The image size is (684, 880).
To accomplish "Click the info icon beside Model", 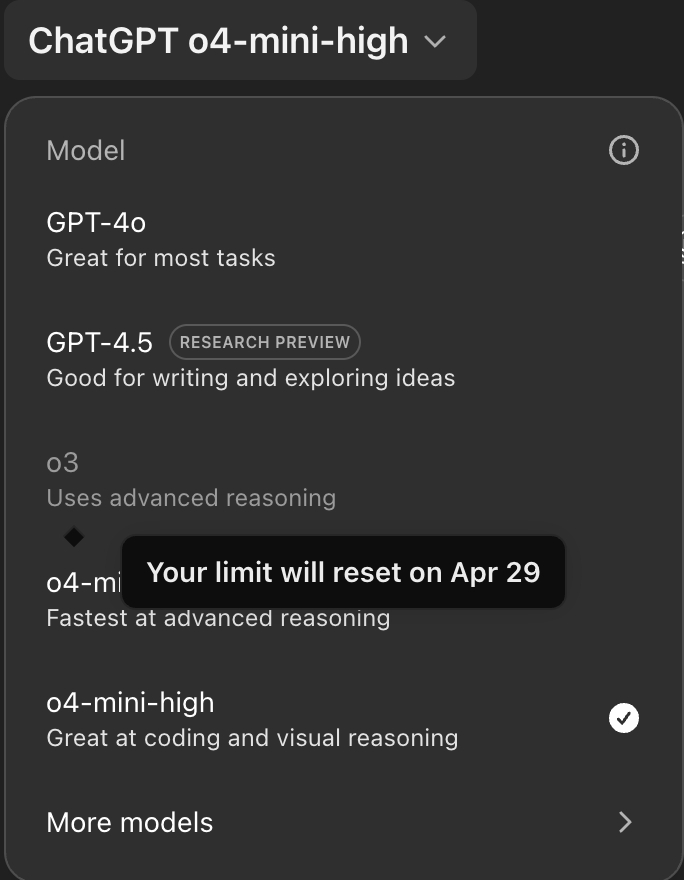I will click(624, 151).
